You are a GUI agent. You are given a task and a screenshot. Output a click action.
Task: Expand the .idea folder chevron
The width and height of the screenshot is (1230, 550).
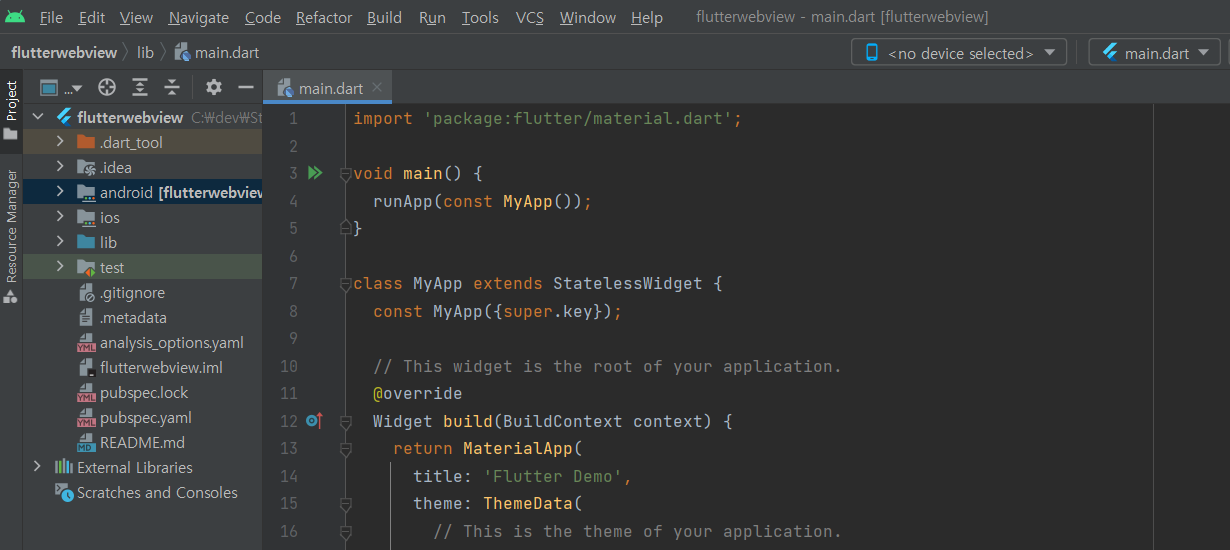pos(60,167)
